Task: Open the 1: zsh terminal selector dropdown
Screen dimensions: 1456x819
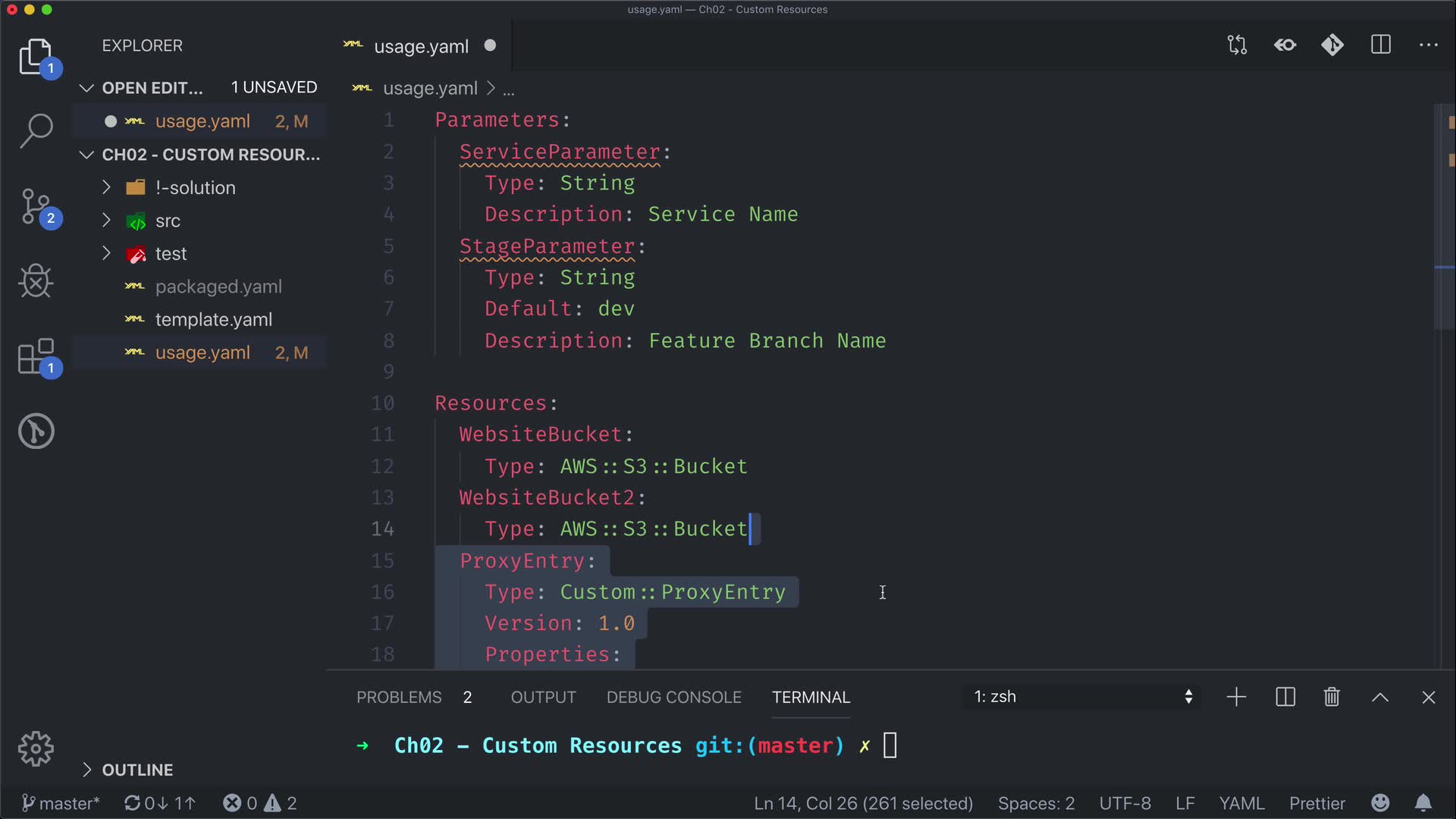Action: (1082, 697)
